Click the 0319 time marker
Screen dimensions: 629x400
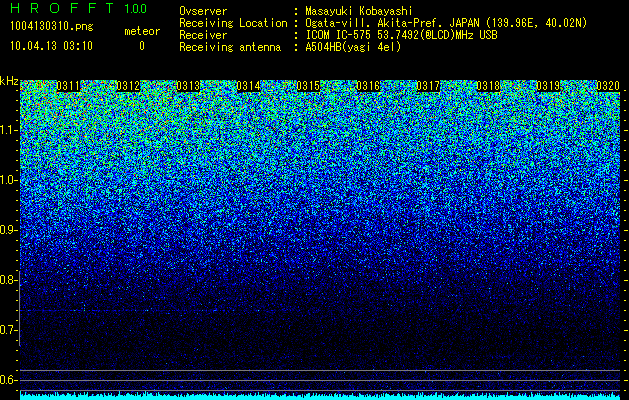548,86
